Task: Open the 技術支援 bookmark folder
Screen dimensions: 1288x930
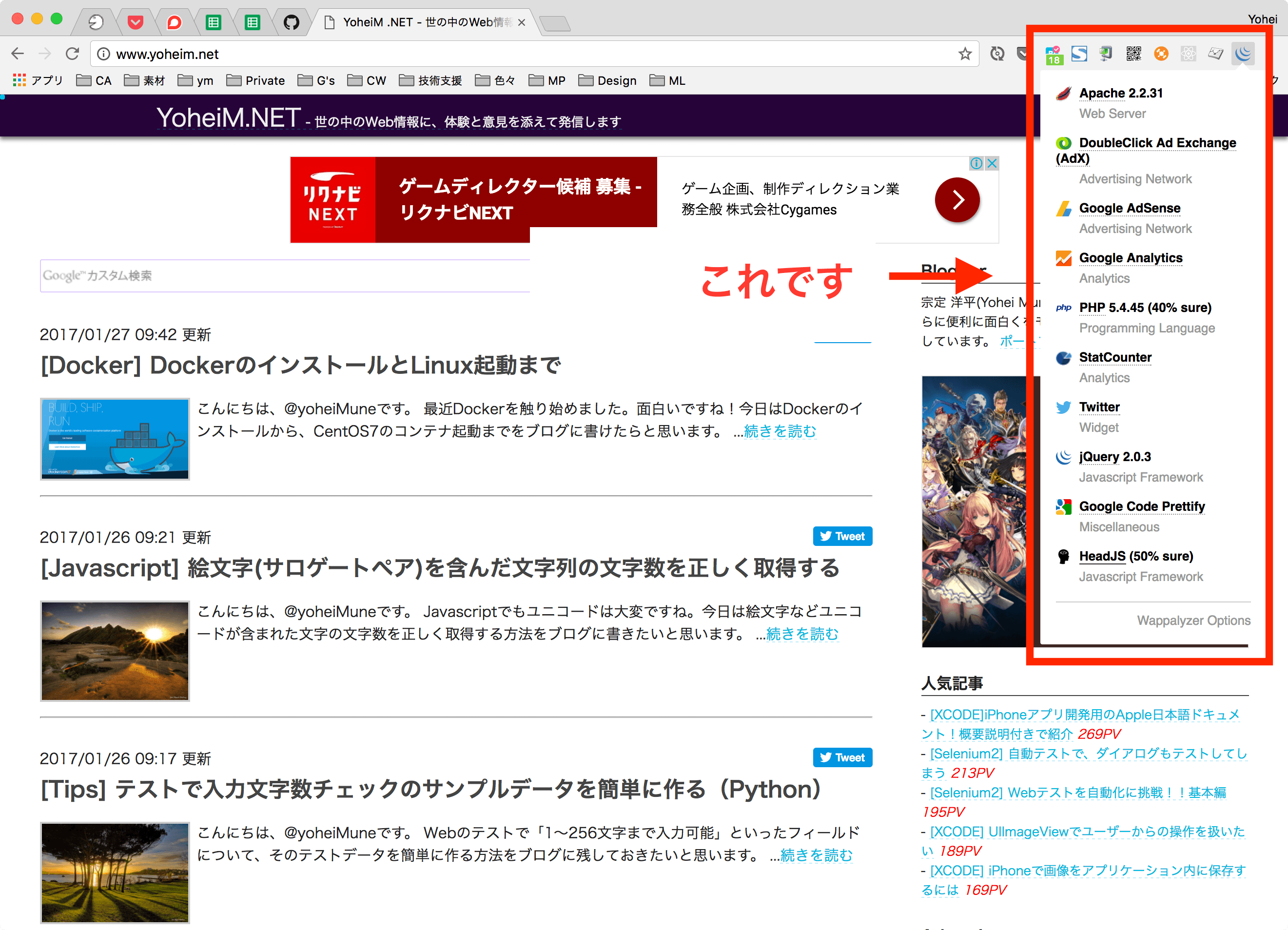Action: [x=430, y=80]
